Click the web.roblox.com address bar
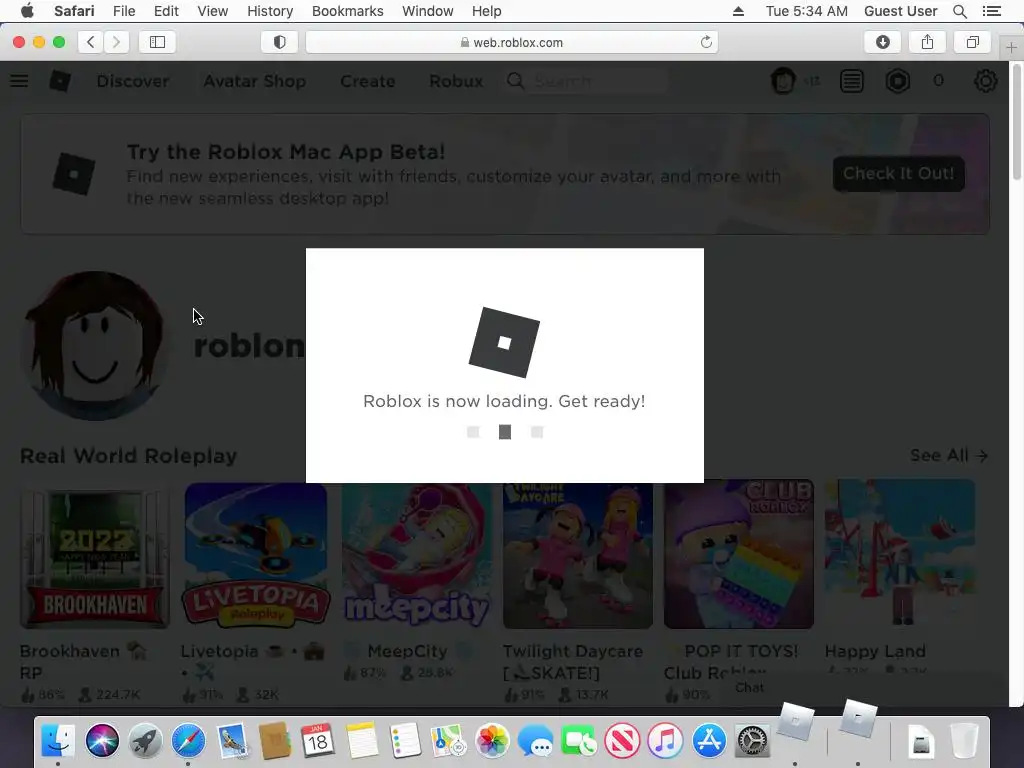The image size is (1024, 768). click(x=511, y=42)
